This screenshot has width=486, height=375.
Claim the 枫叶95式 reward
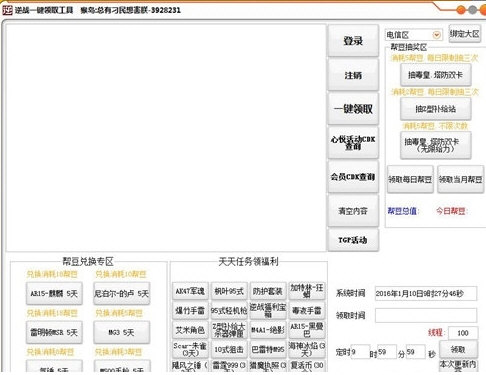[229, 291]
